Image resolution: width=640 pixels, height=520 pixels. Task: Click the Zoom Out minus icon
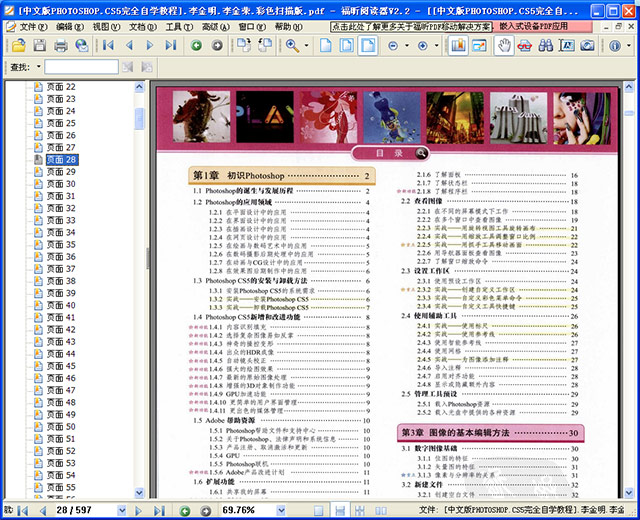393,46
